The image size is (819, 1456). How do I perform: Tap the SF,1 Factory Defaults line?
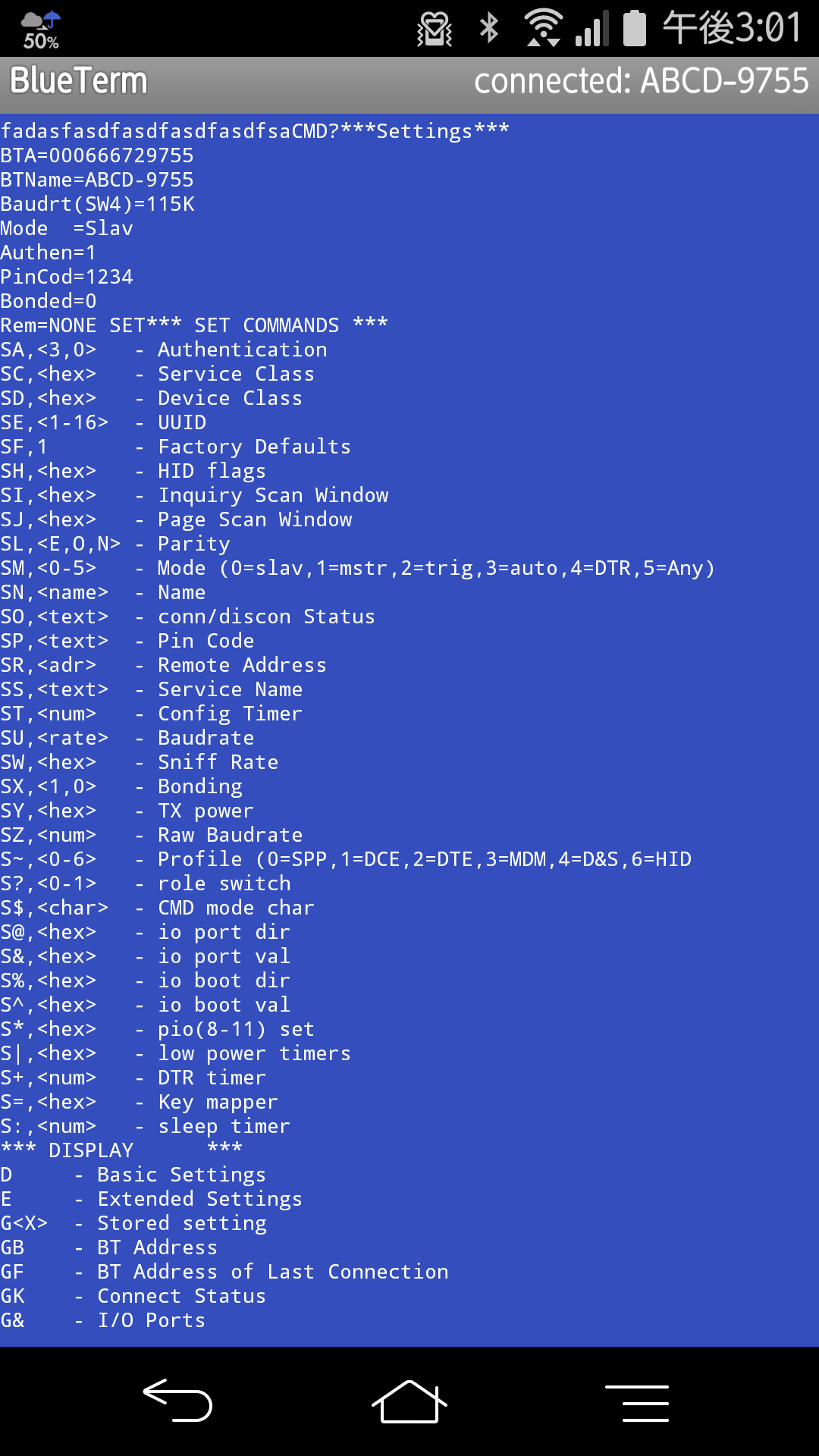point(176,447)
